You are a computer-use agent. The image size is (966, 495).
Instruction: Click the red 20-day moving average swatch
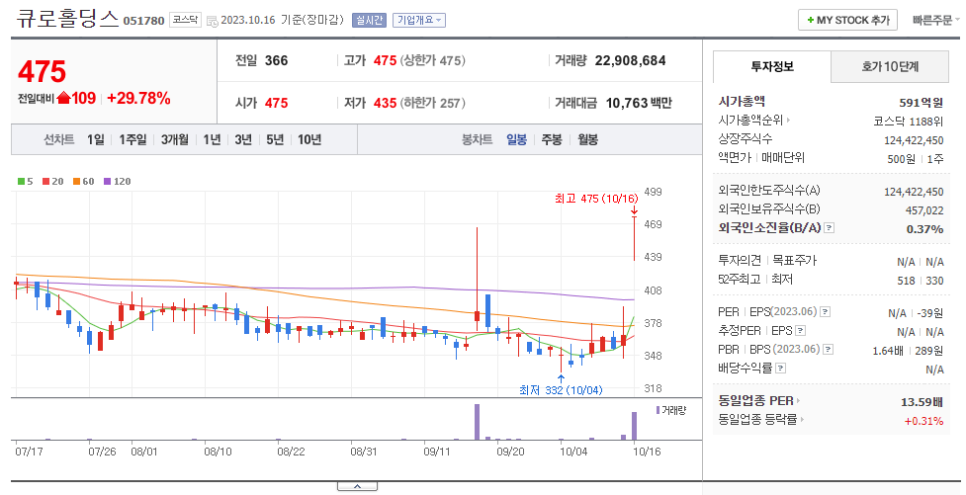(46, 181)
